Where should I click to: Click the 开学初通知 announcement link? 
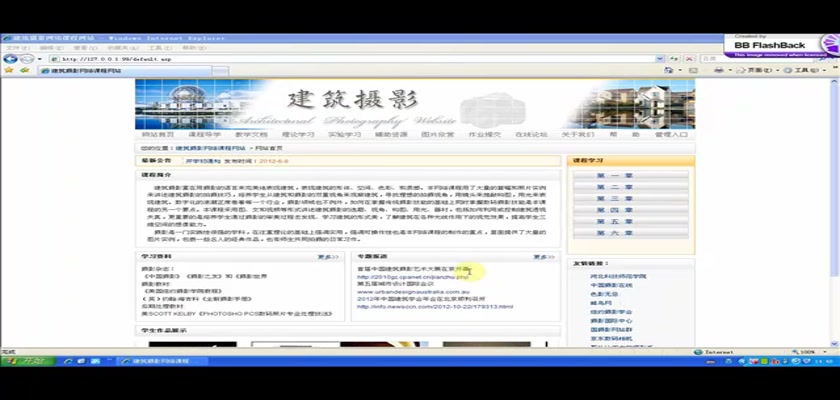[204, 161]
